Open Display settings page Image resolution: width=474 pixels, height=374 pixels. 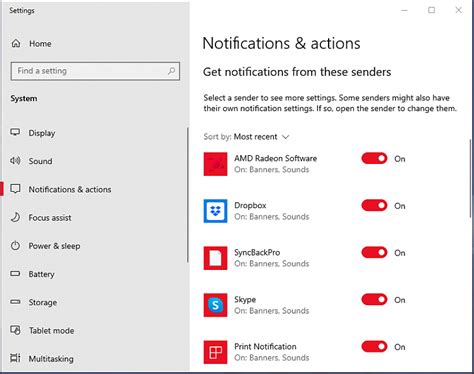click(x=42, y=133)
